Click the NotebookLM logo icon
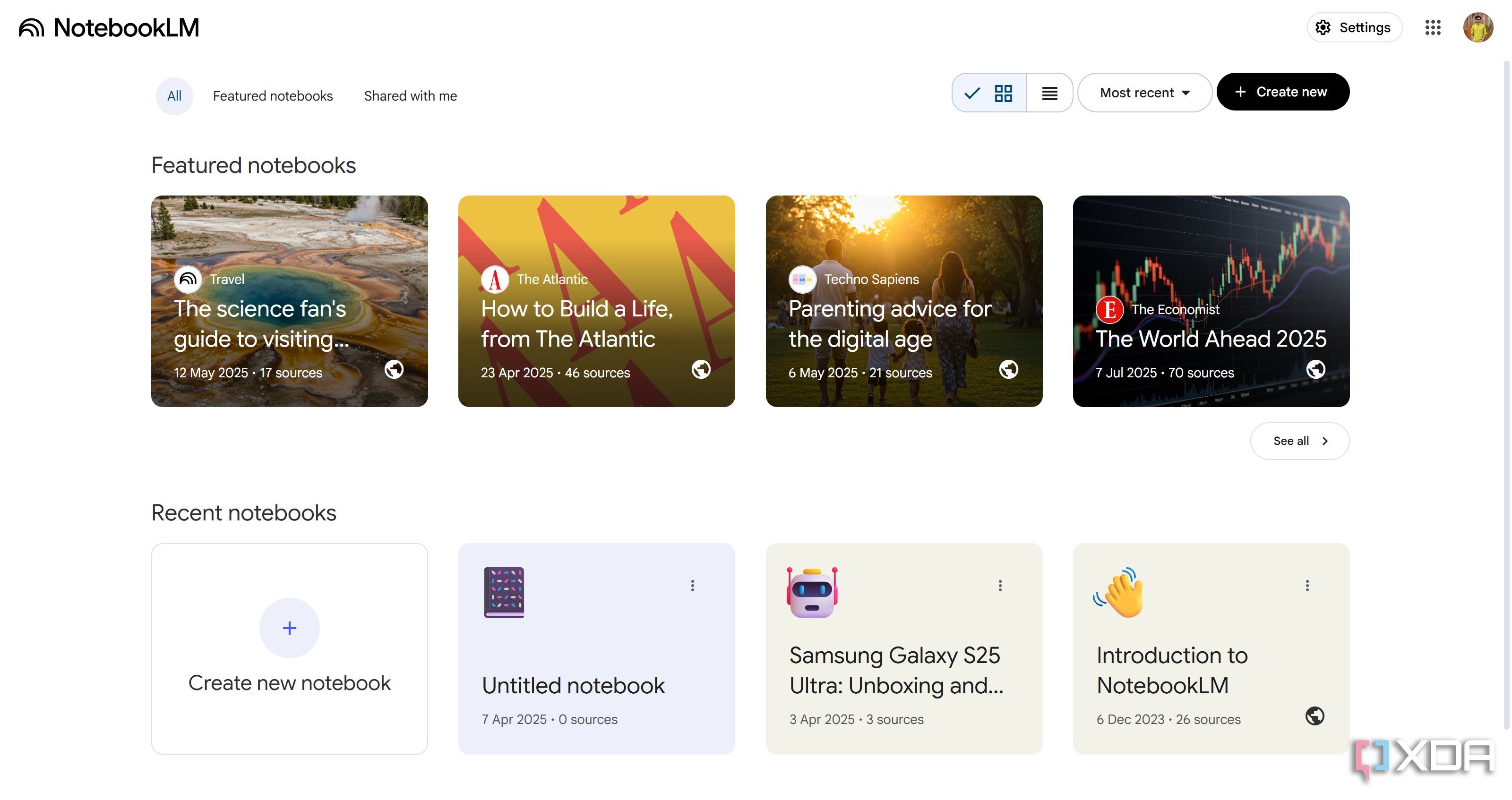1512x800 pixels. pos(32,27)
